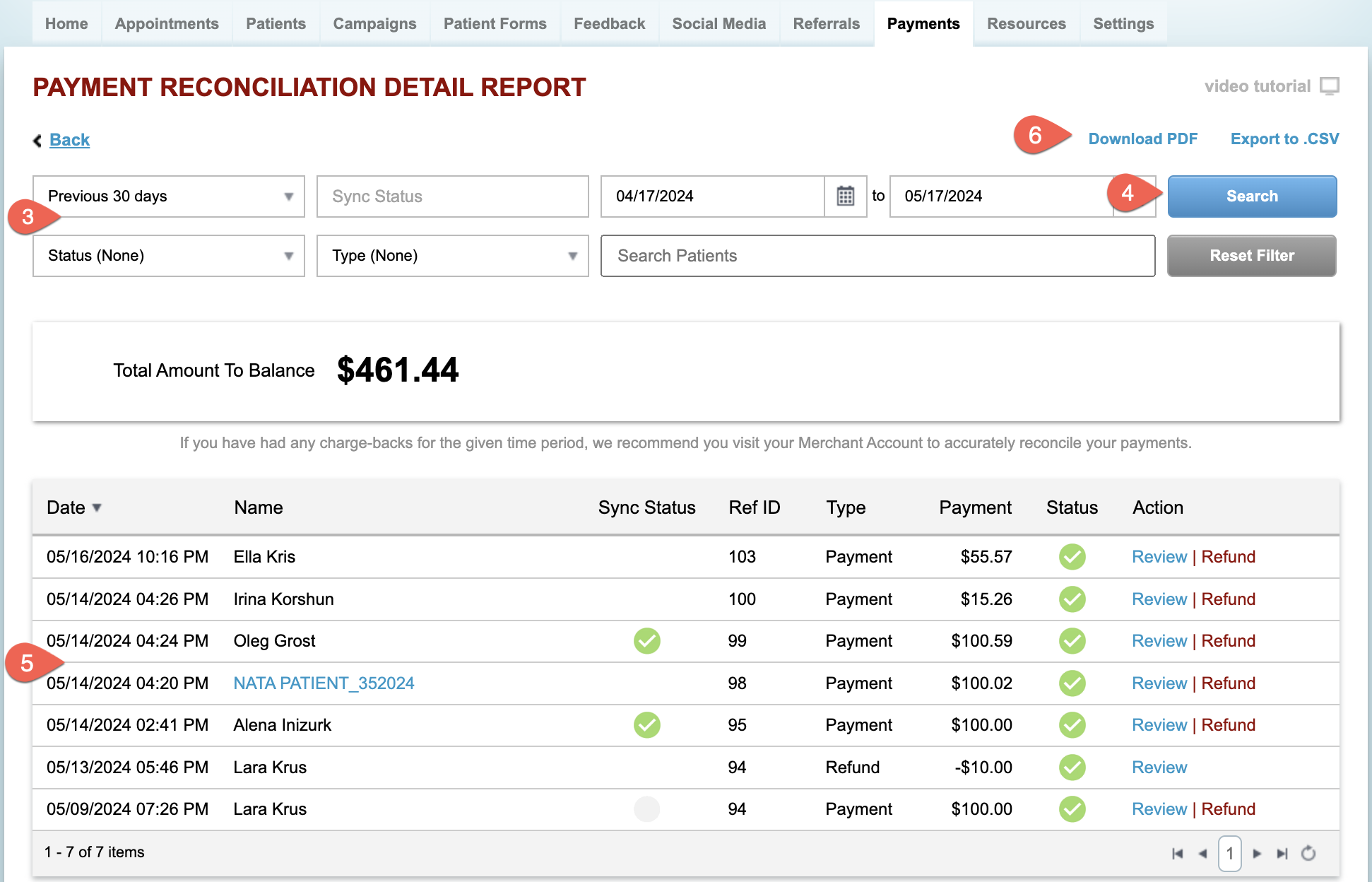Click status checkmark for NATA PATIENT_352024

1072,683
